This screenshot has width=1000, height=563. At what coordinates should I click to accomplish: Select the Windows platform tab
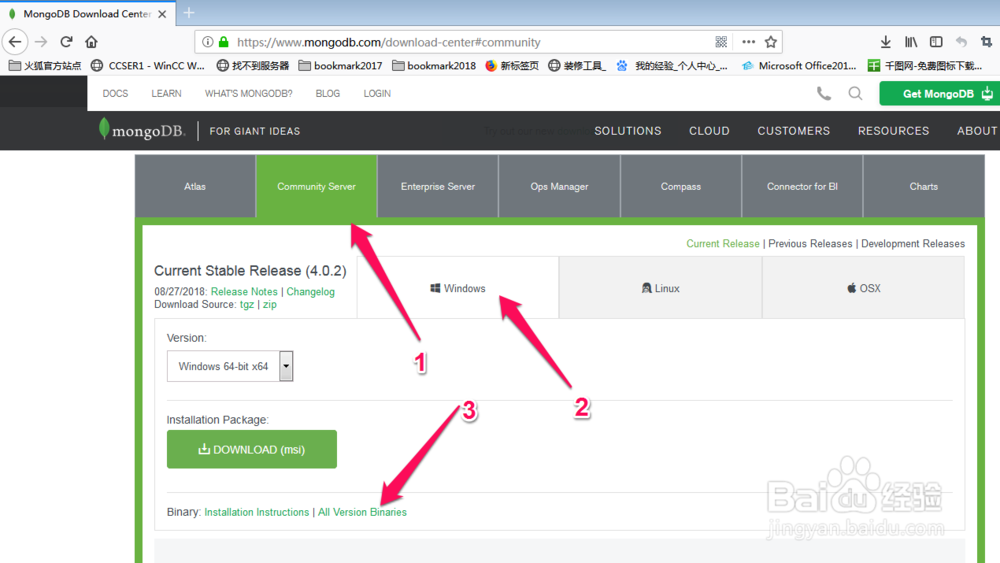click(x=458, y=288)
